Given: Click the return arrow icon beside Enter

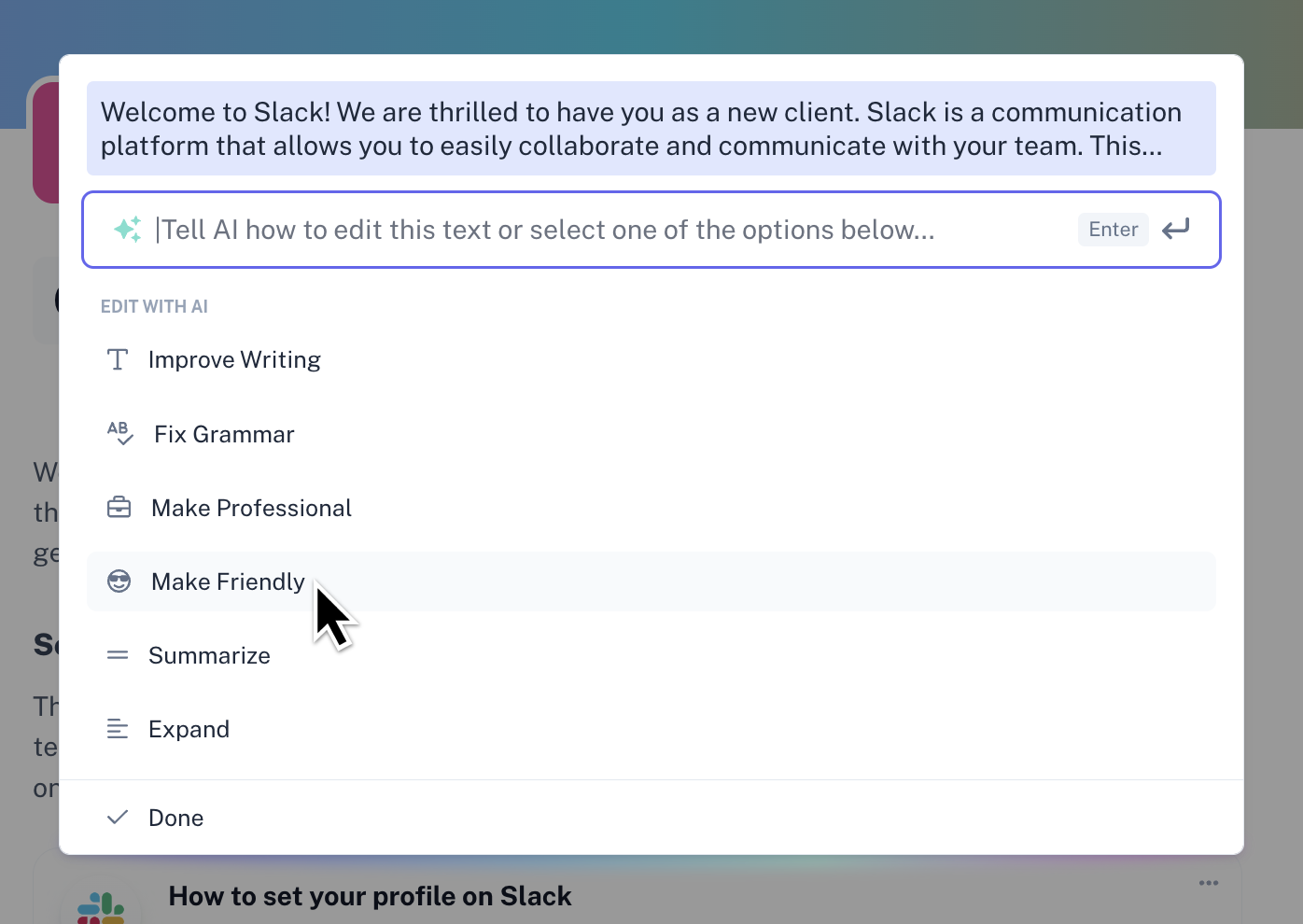Looking at the screenshot, I should click(x=1175, y=229).
